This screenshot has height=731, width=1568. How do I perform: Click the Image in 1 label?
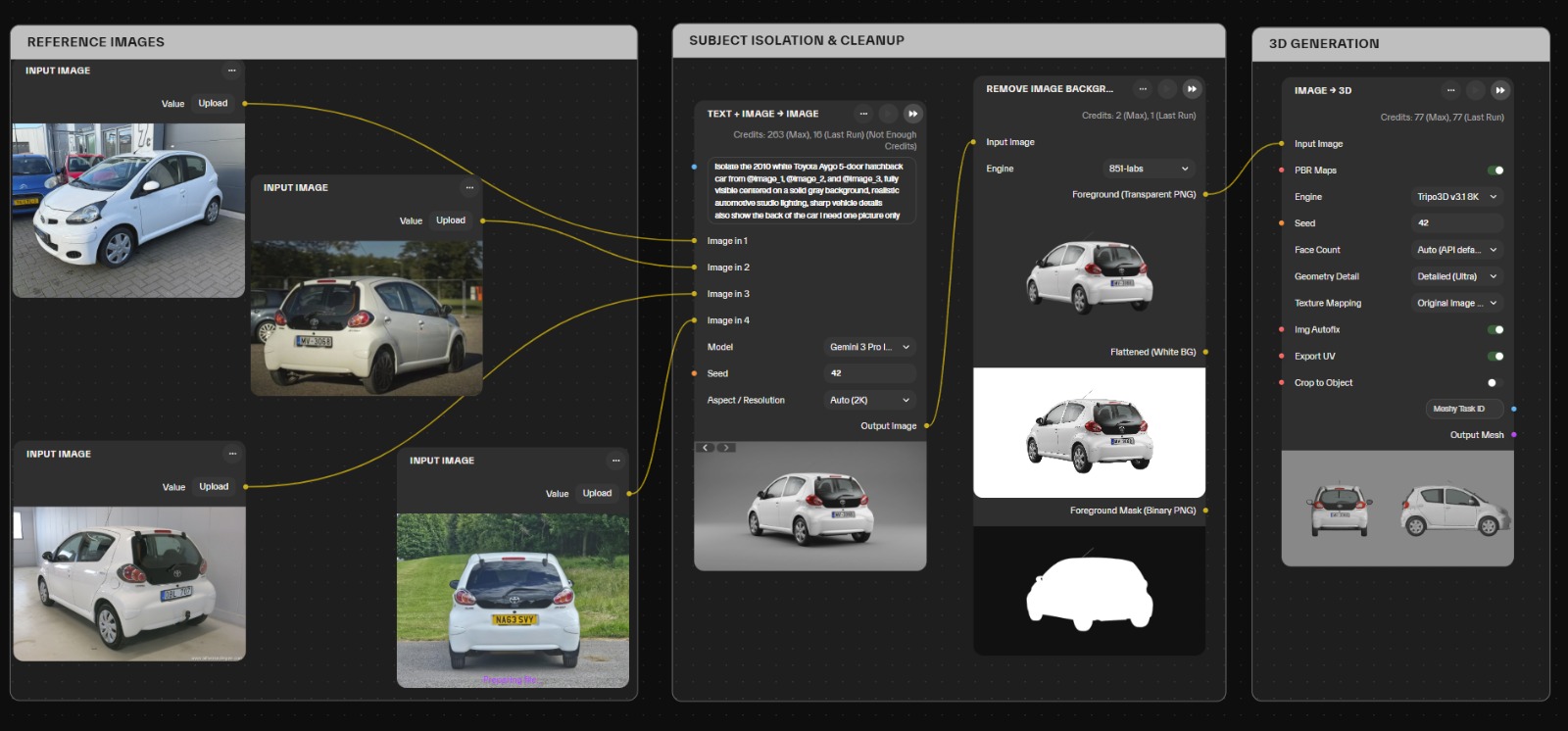727,241
